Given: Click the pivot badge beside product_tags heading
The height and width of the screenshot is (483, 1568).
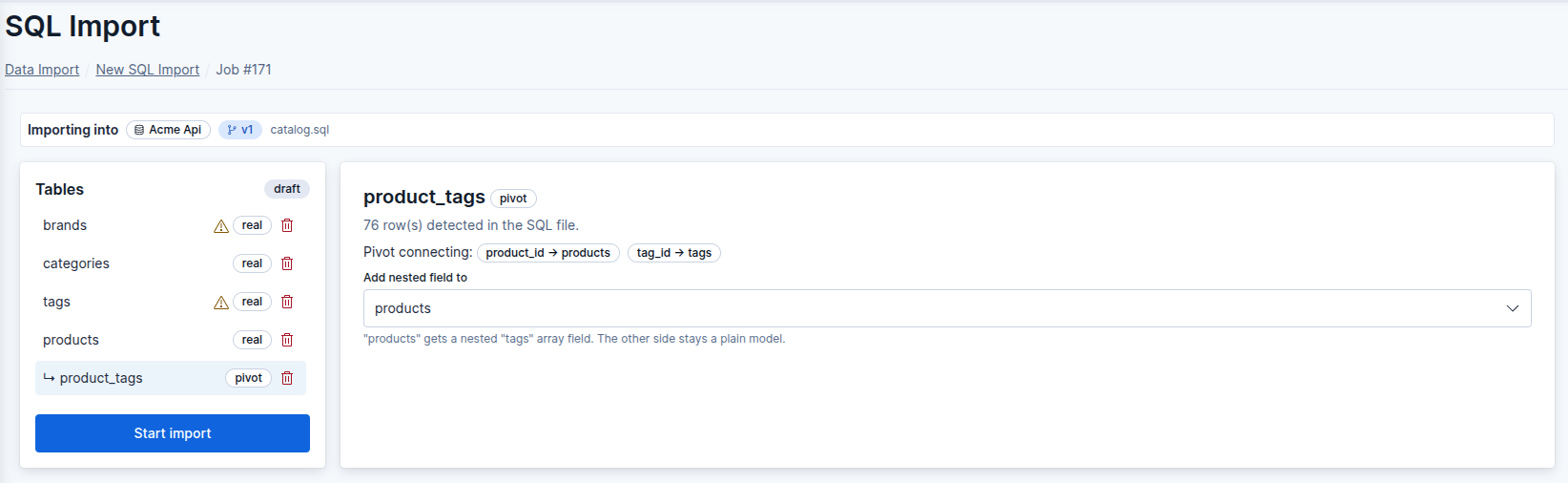Looking at the screenshot, I should point(513,199).
